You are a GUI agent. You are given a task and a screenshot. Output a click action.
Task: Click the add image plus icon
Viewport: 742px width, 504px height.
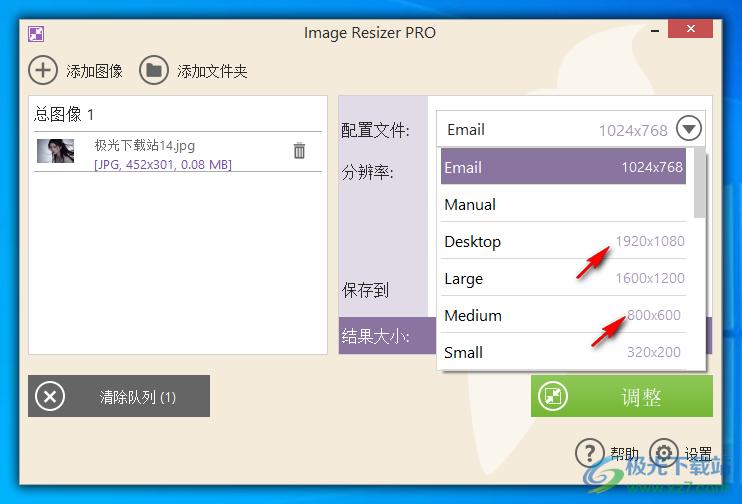43,70
